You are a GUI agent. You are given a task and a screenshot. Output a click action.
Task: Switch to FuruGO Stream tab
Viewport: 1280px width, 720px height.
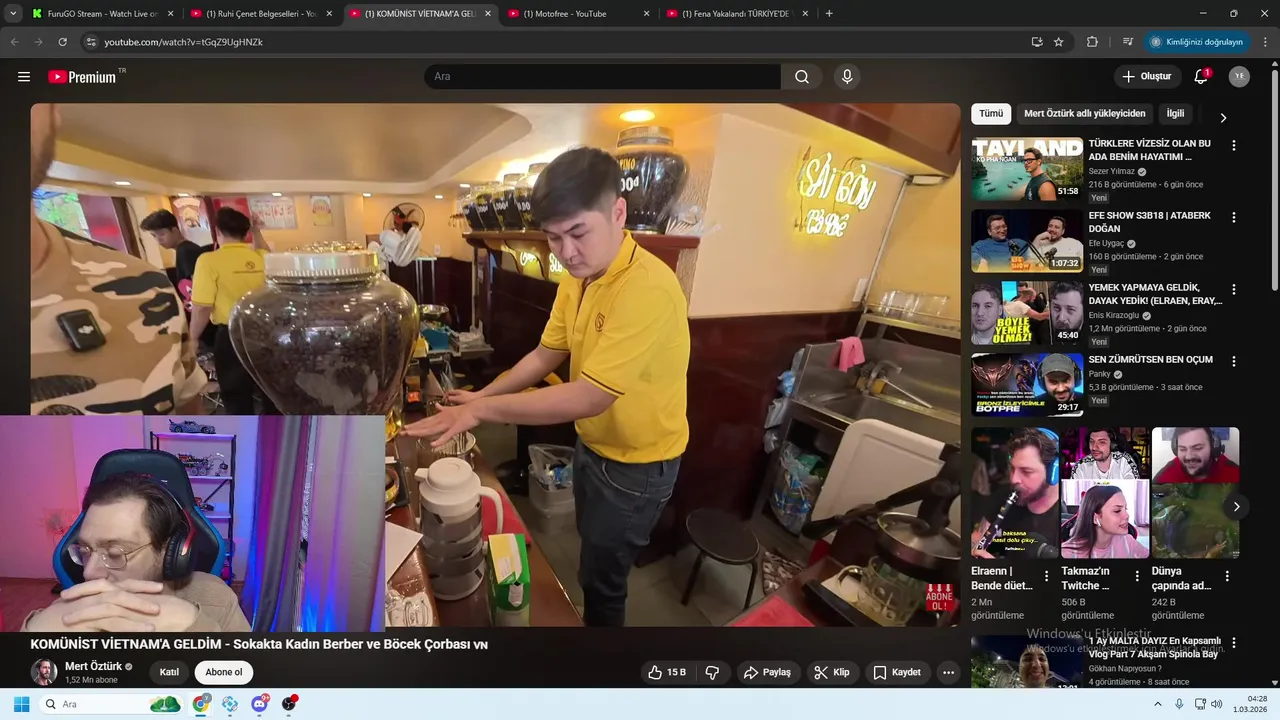[x=100, y=14]
